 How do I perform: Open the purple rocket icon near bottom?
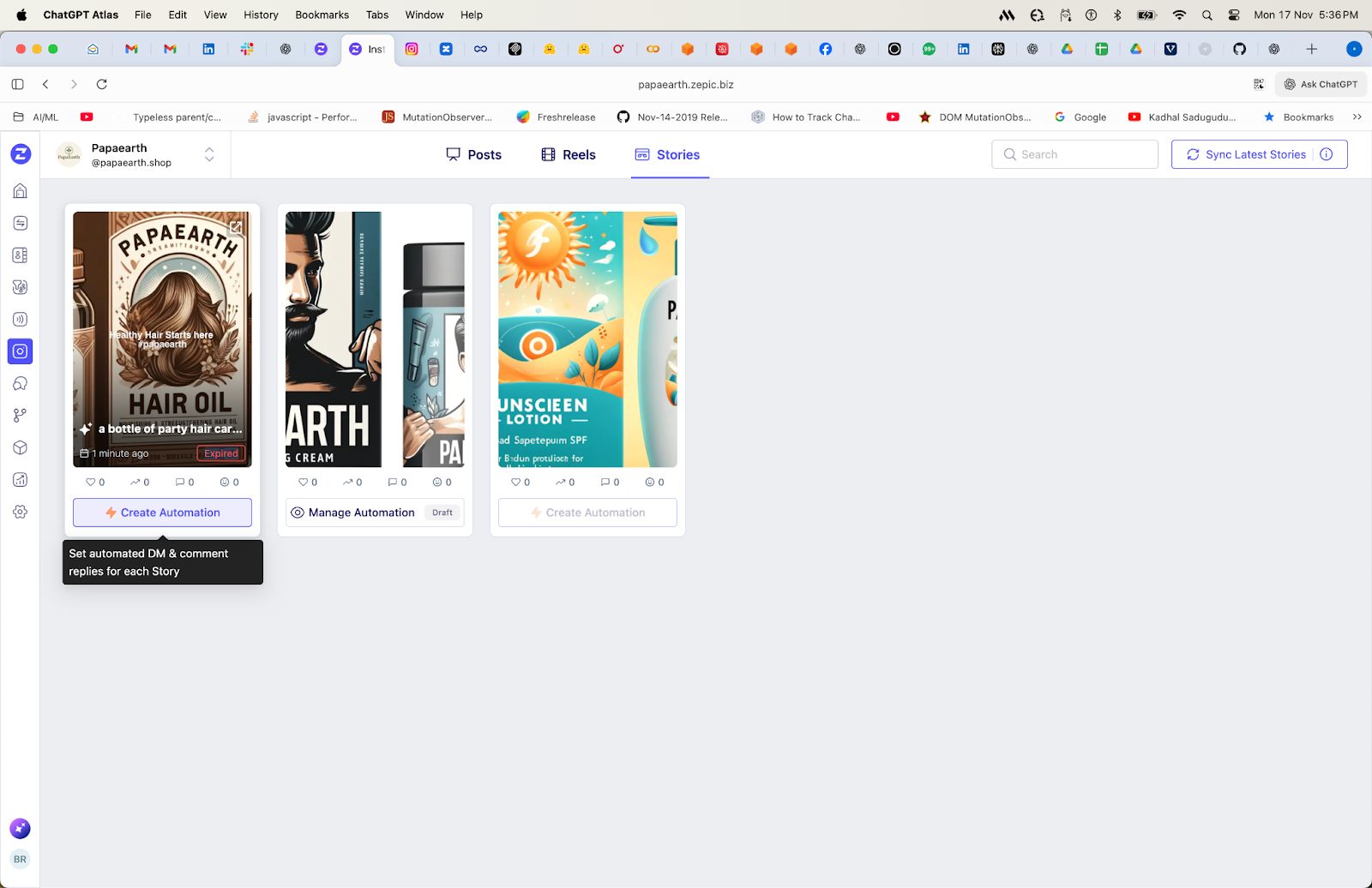(20, 828)
